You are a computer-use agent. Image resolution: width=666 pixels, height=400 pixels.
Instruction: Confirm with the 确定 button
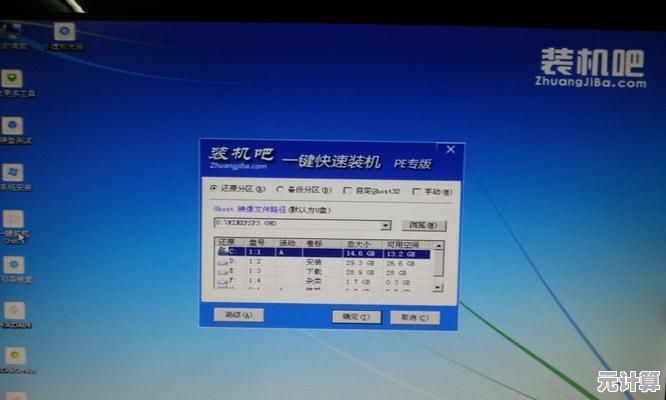point(356,317)
